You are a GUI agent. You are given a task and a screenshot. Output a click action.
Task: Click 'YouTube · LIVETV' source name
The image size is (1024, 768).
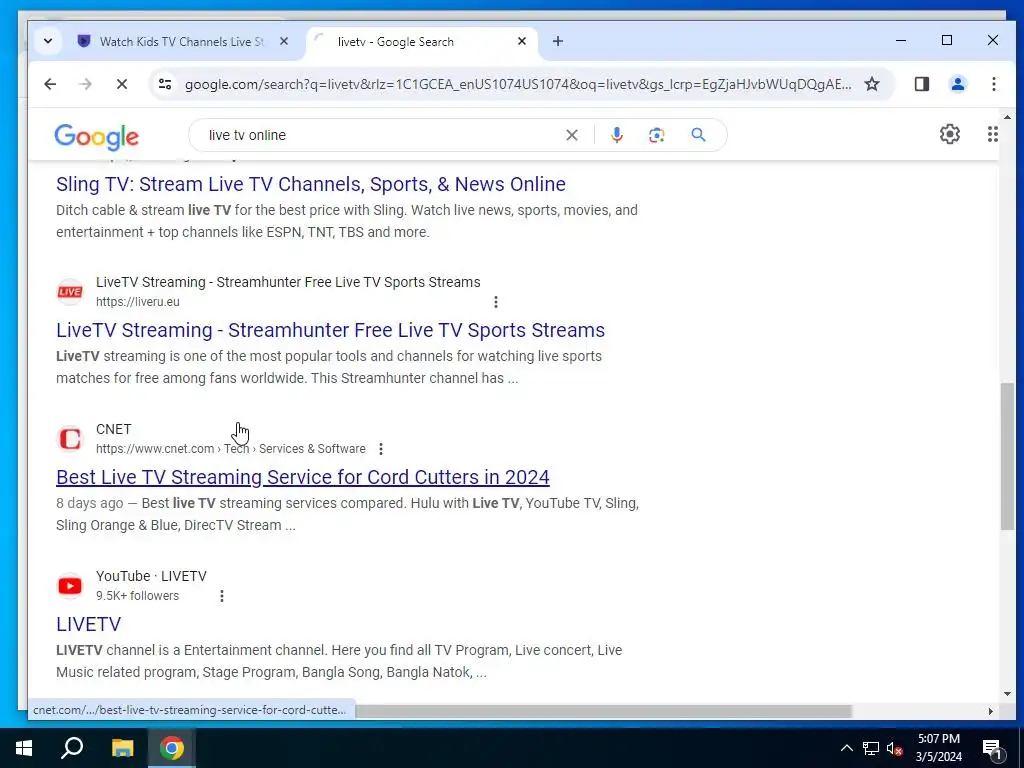[x=151, y=576]
